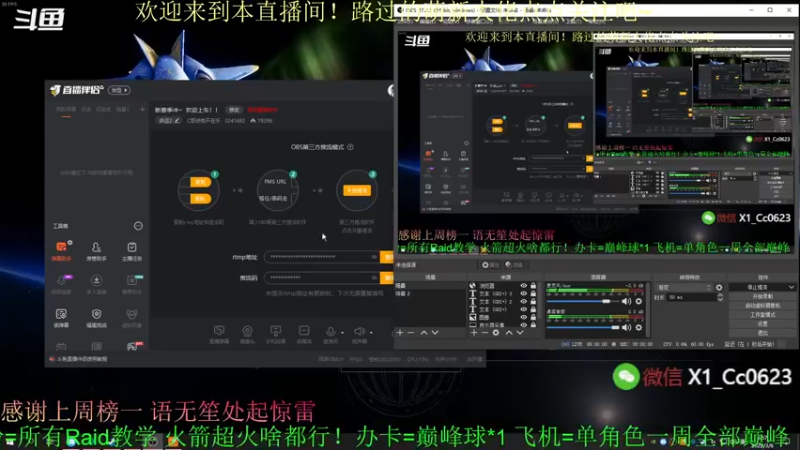
Task: Reveal the 推流码 field with its eye icon
Action: tap(374, 278)
